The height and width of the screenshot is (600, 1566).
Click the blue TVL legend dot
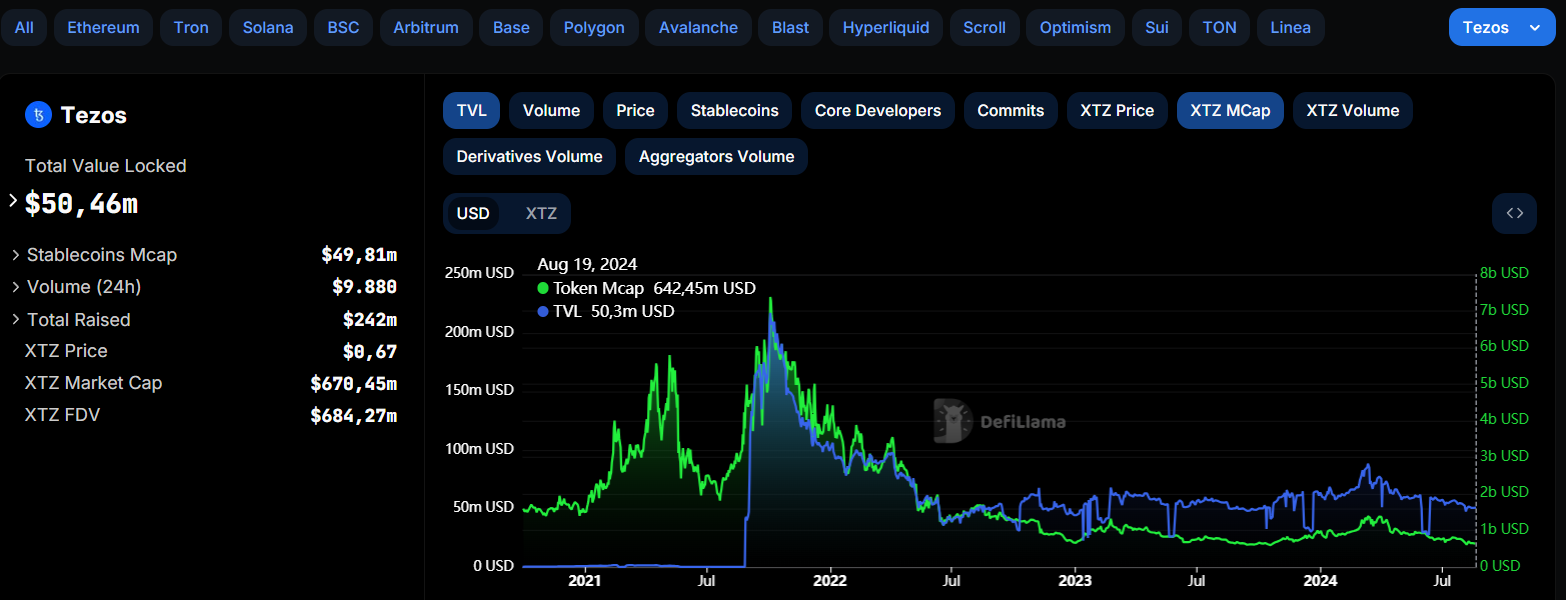(543, 311)
